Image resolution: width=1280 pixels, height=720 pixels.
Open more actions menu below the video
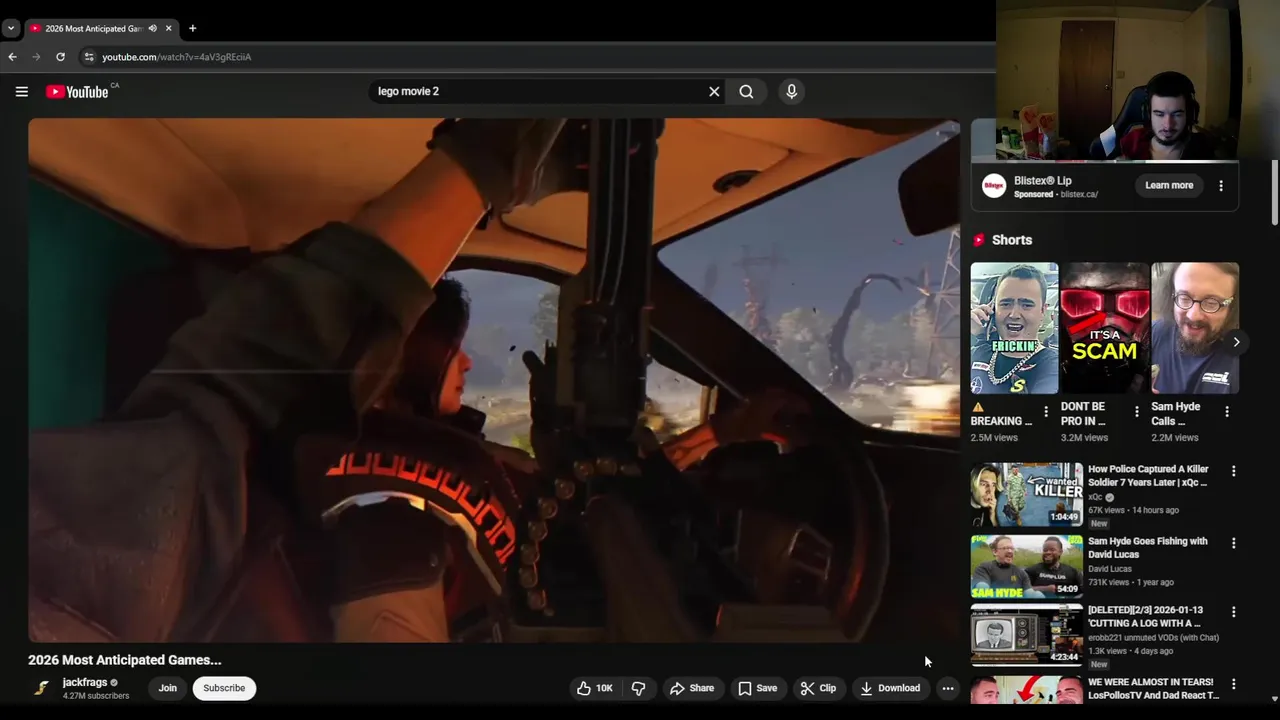(x=948, y=688)
